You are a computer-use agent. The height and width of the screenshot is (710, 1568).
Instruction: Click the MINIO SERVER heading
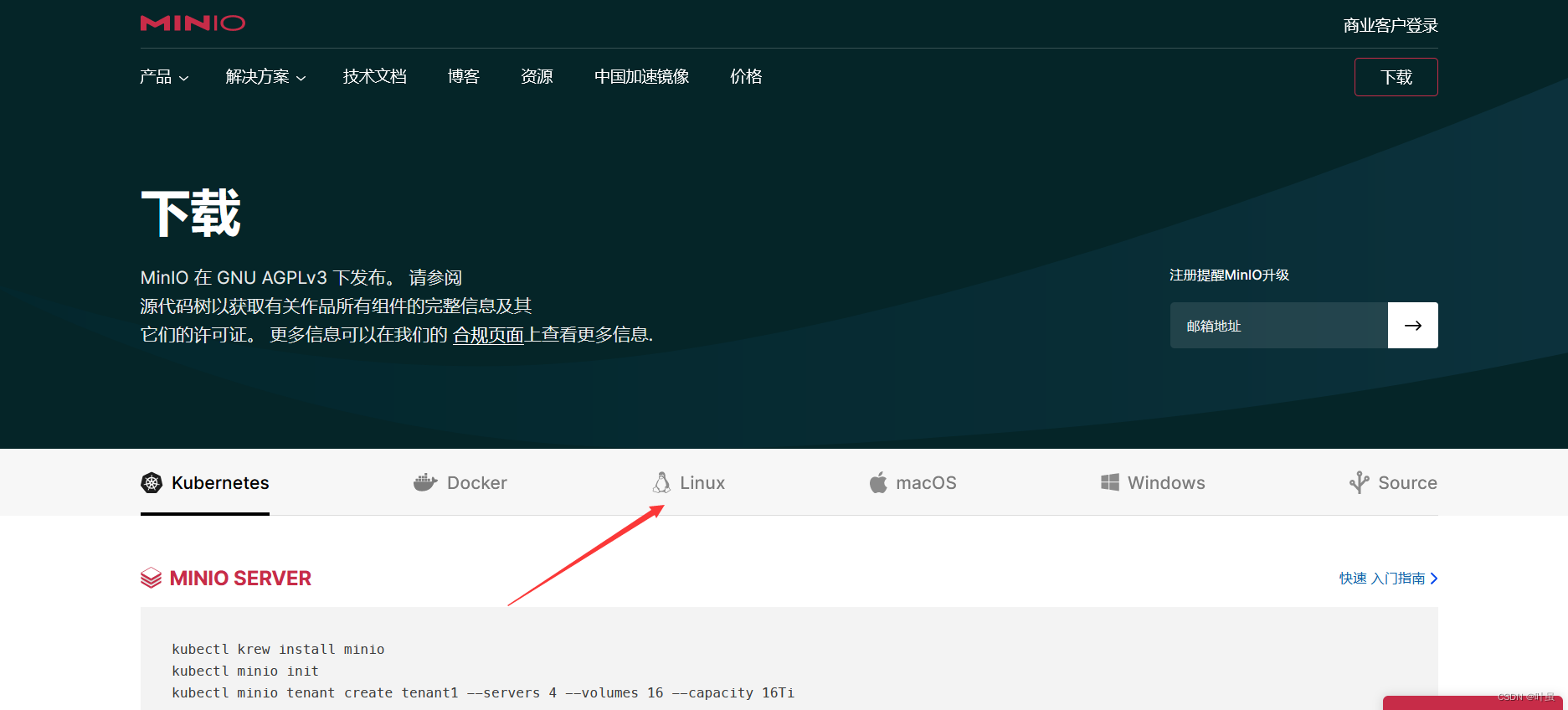click(240, 578)
